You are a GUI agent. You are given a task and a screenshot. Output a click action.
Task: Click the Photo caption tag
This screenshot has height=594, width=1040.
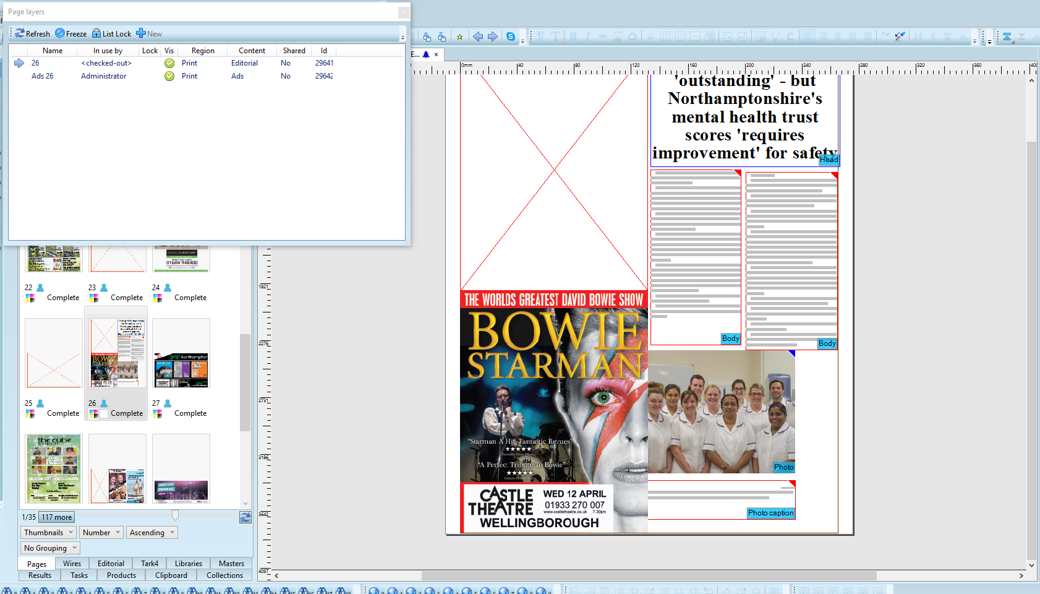pyautogui.click(x=770, y=513)
